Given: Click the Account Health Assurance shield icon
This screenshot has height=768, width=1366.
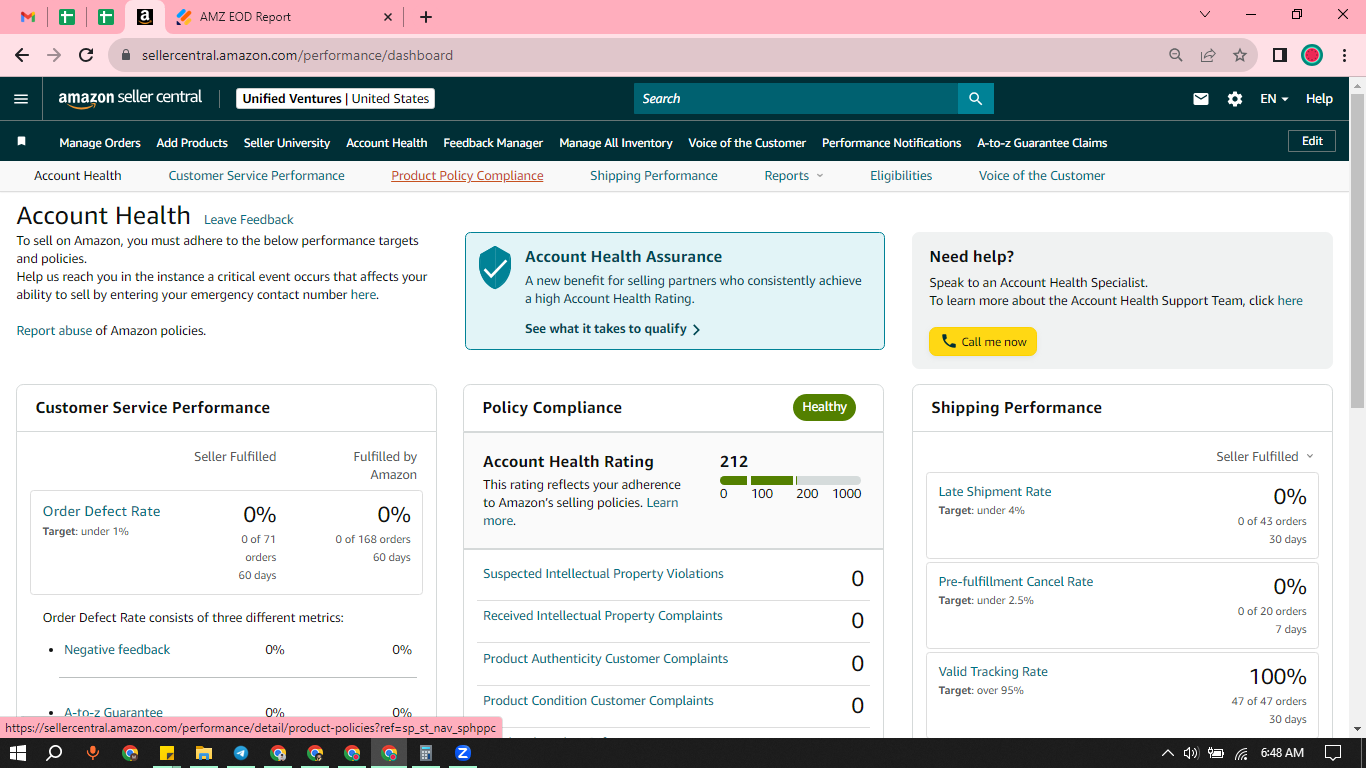Looking at the screenshot, I should tap(495, 268).
